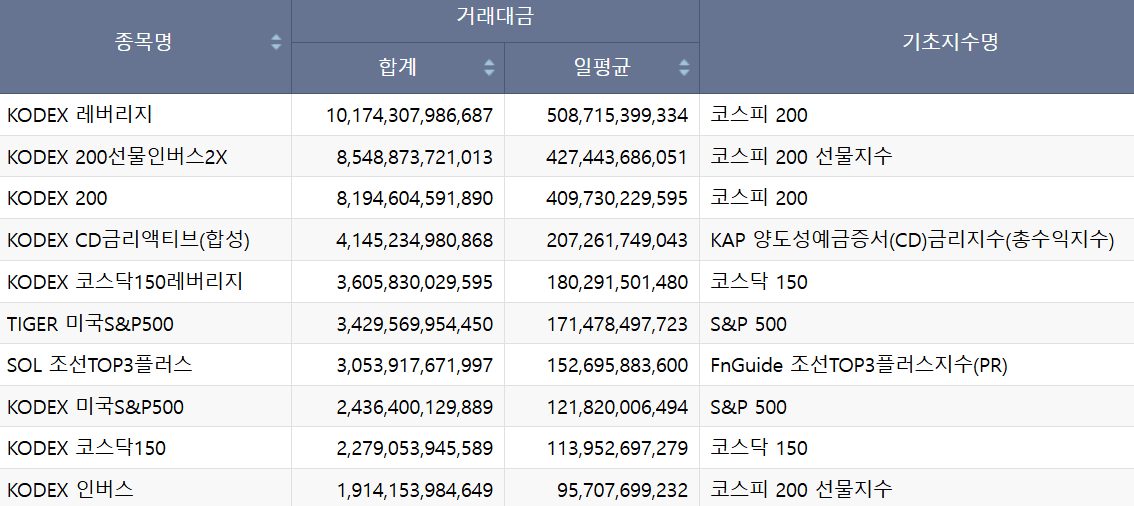Click daily average 180,291,501,480
Image resolution: width=1134 pixels, height=506 pixels.
617,282
